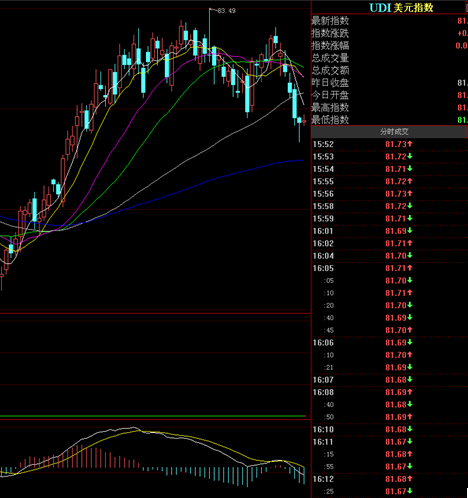This screenshot has height=498, width=468.
Task: Click the :55 sub-row time entry
Action: (x=329, y=467)
